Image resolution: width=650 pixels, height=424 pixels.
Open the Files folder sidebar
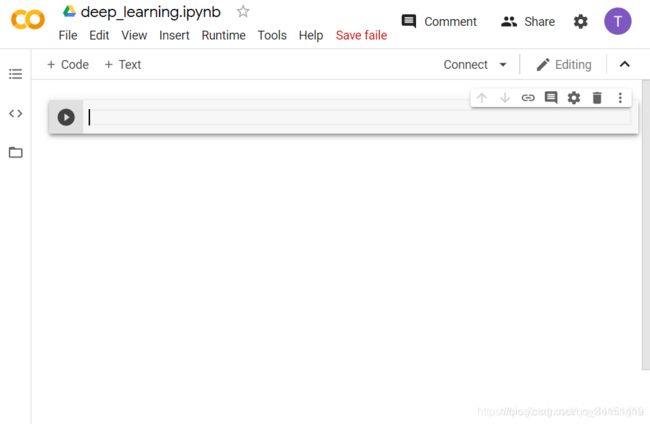[15, 153]
